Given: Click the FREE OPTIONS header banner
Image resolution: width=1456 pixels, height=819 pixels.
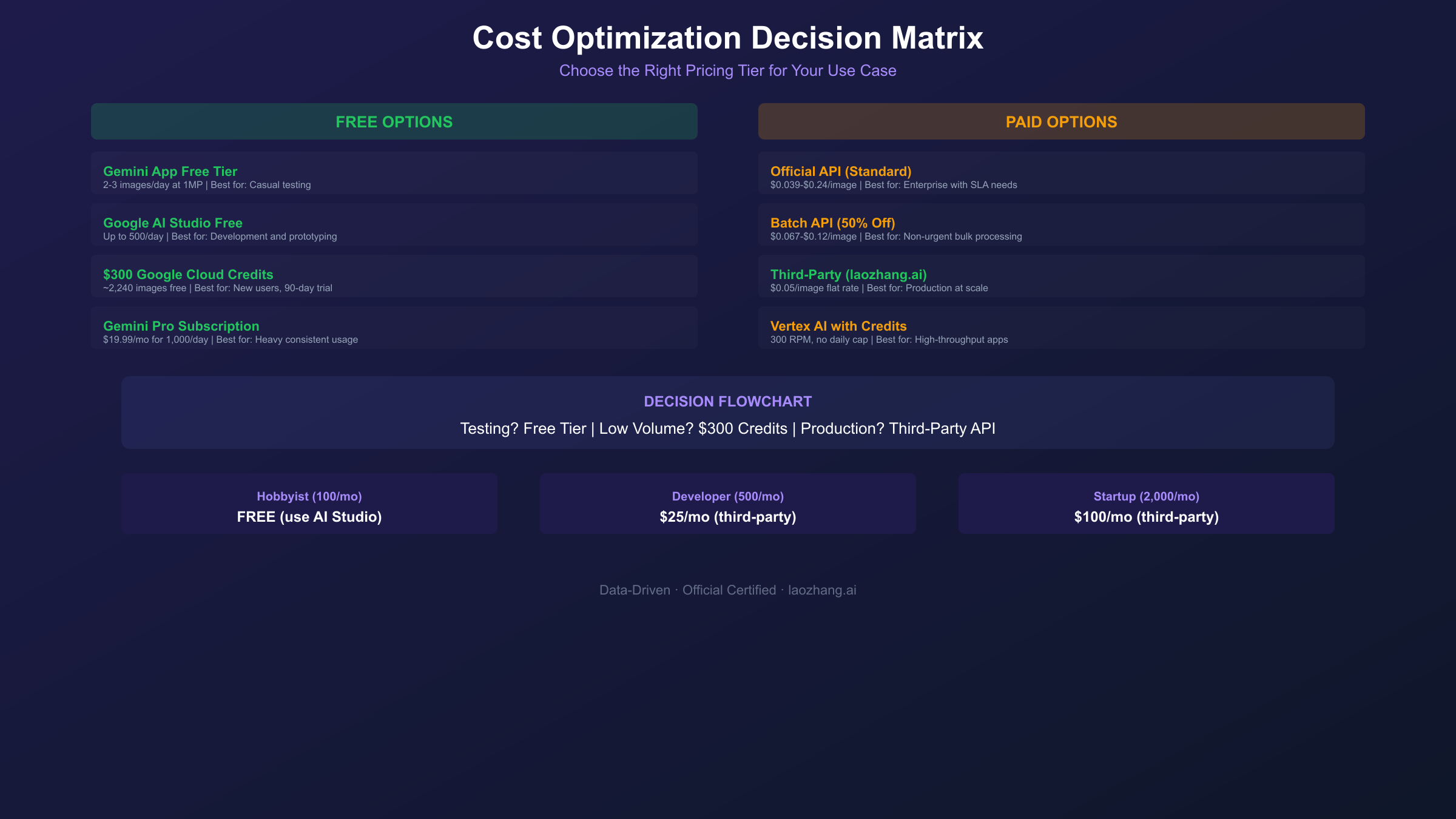Looking at the screenshot, I should (x=394, y=121).
